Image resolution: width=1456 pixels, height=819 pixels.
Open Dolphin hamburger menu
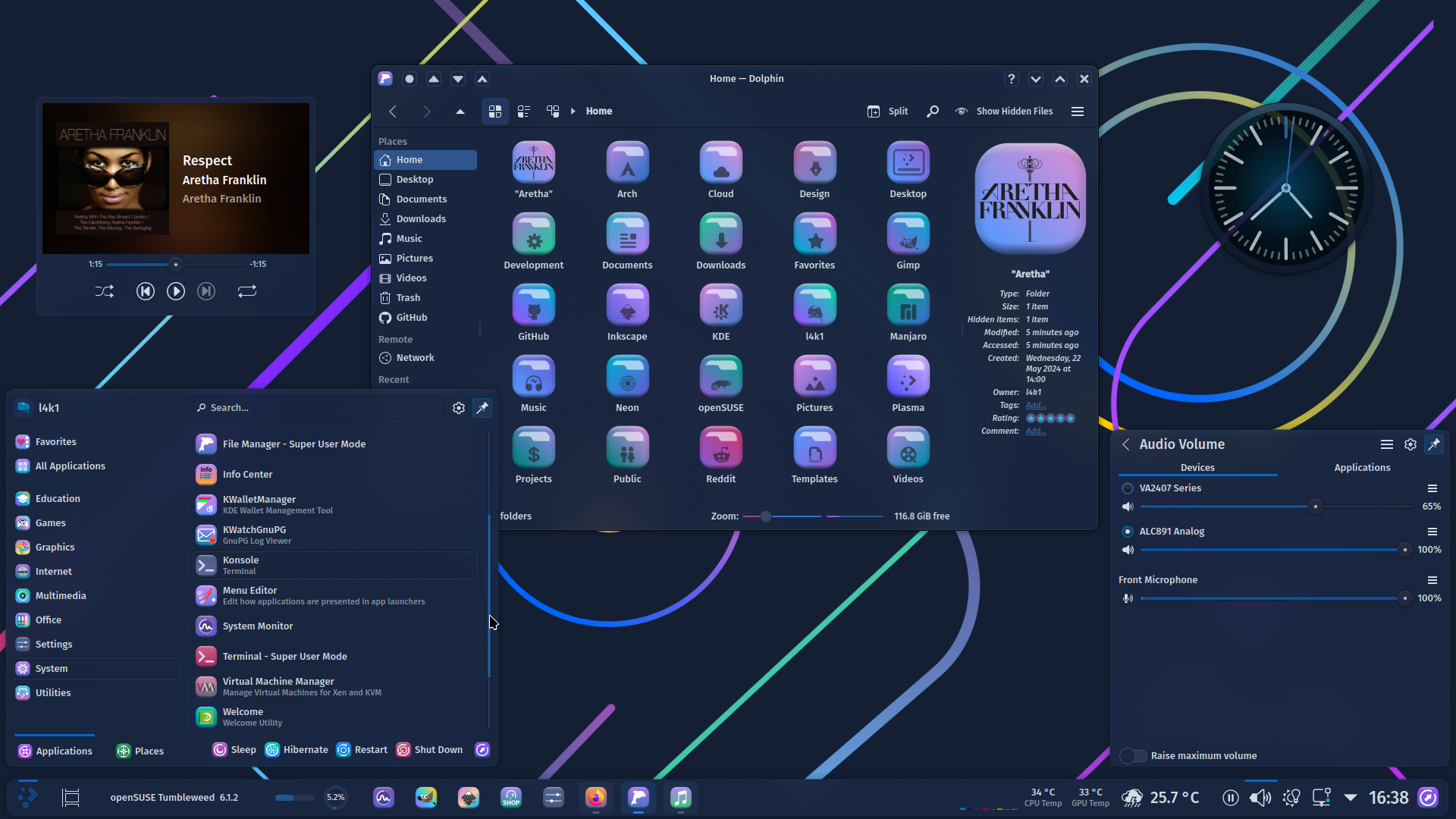coord(1078,111)
